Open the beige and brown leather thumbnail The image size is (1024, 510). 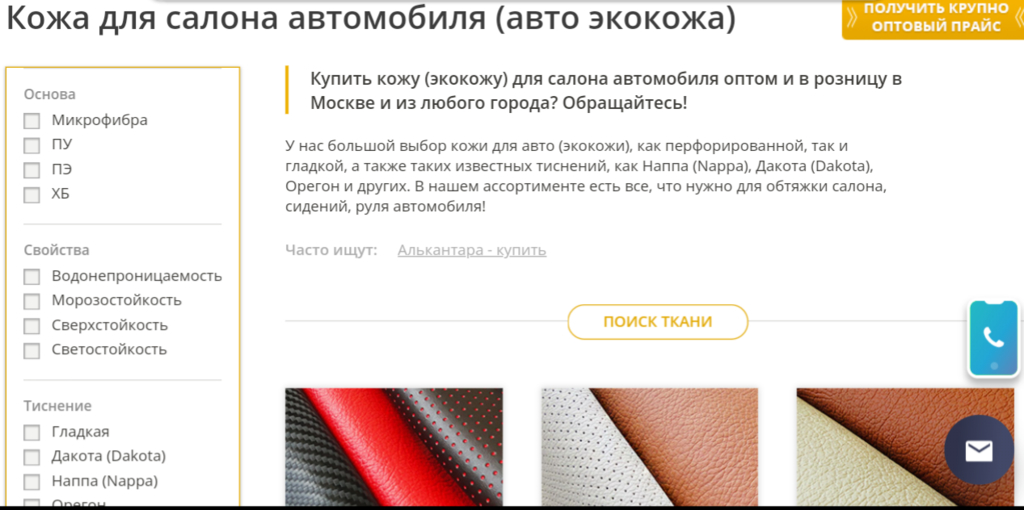(x=905, y=447)
